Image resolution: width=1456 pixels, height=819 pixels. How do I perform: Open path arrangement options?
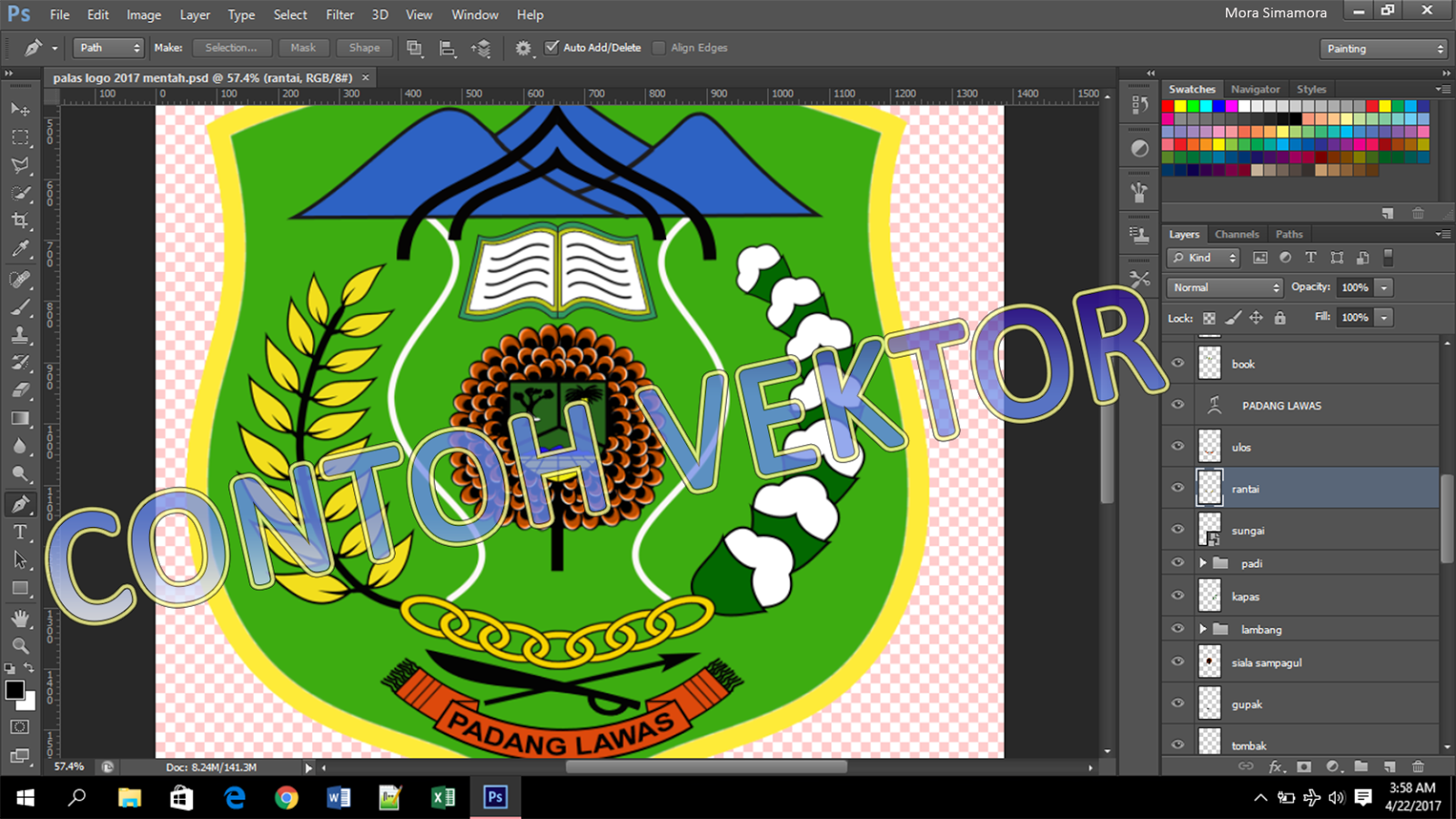481,48
